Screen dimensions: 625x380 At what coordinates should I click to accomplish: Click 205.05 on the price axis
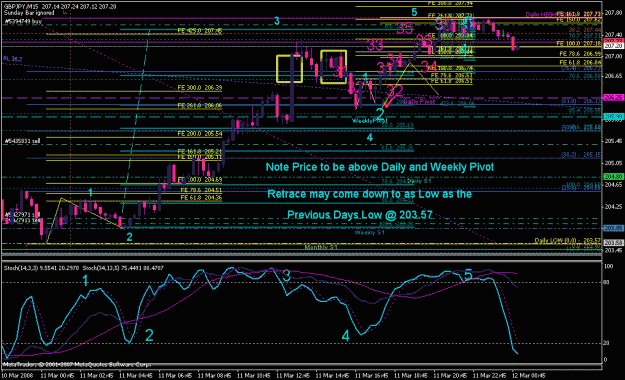613,163
